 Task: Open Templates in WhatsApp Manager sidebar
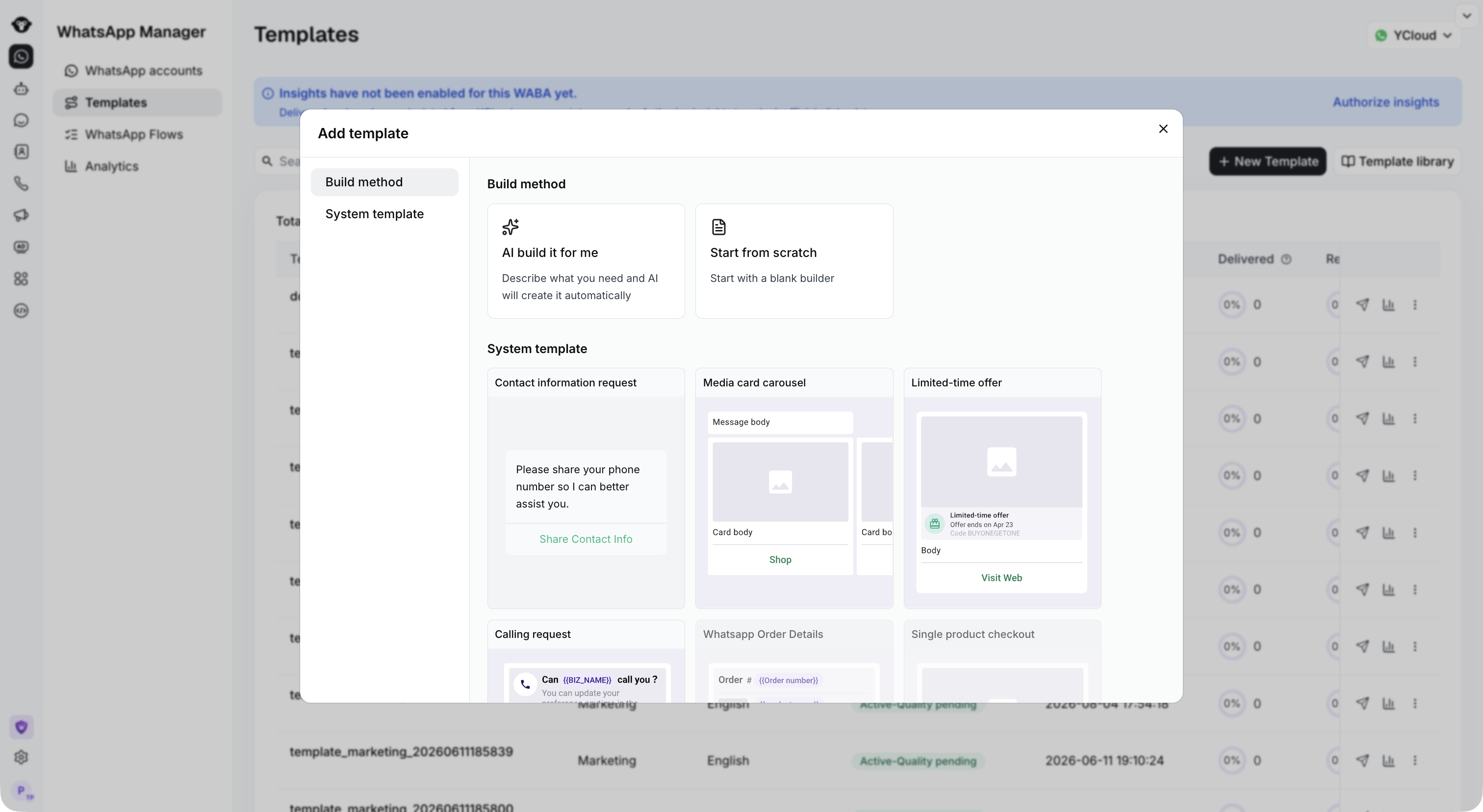(x=137, y=102)
